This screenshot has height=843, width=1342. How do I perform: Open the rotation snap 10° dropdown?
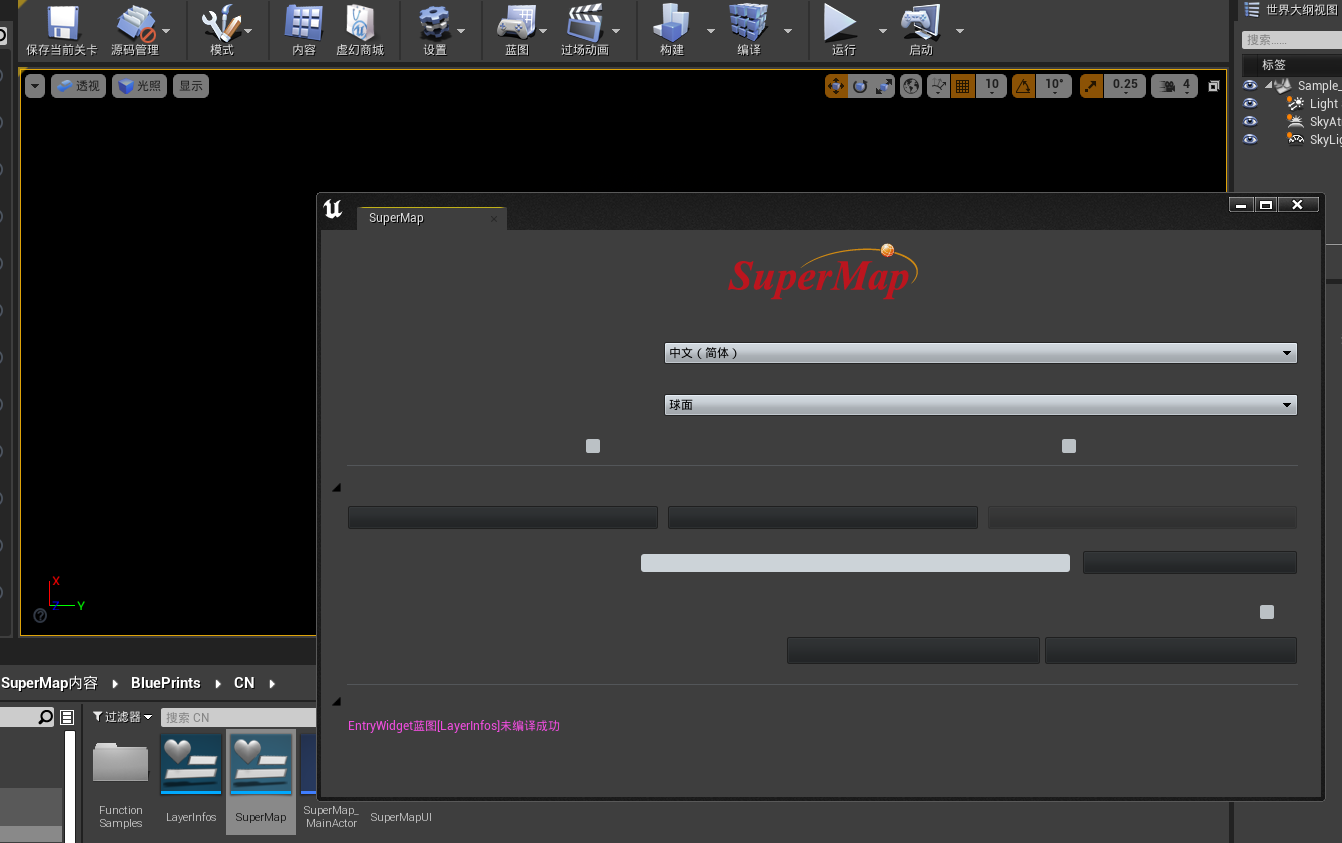click(1054, 86)
